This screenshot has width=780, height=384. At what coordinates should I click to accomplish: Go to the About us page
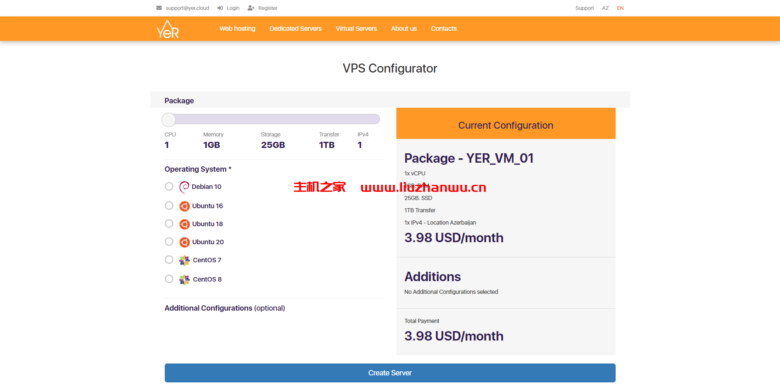[404, 29]
